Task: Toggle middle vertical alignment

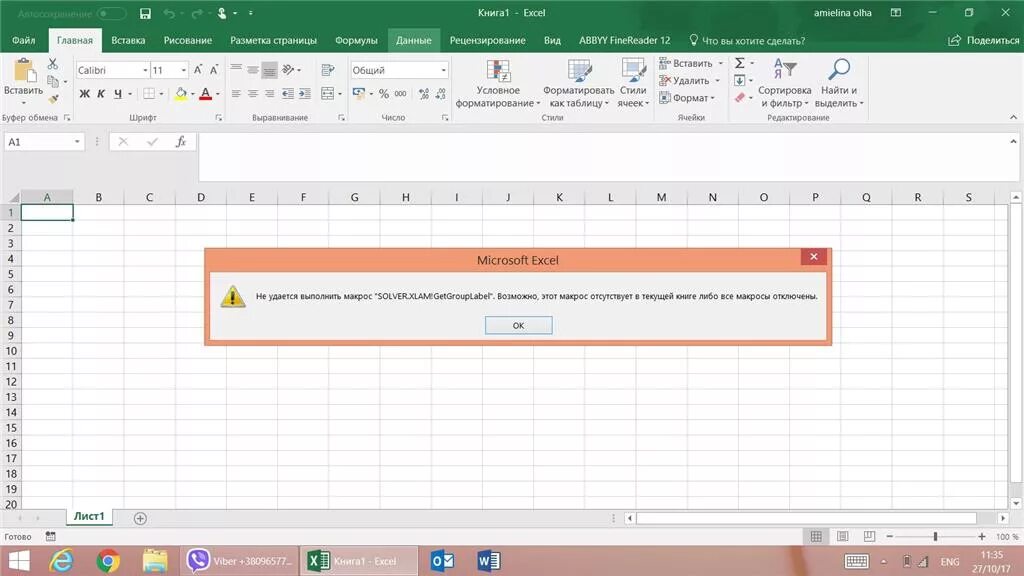Action: (253, 70)
